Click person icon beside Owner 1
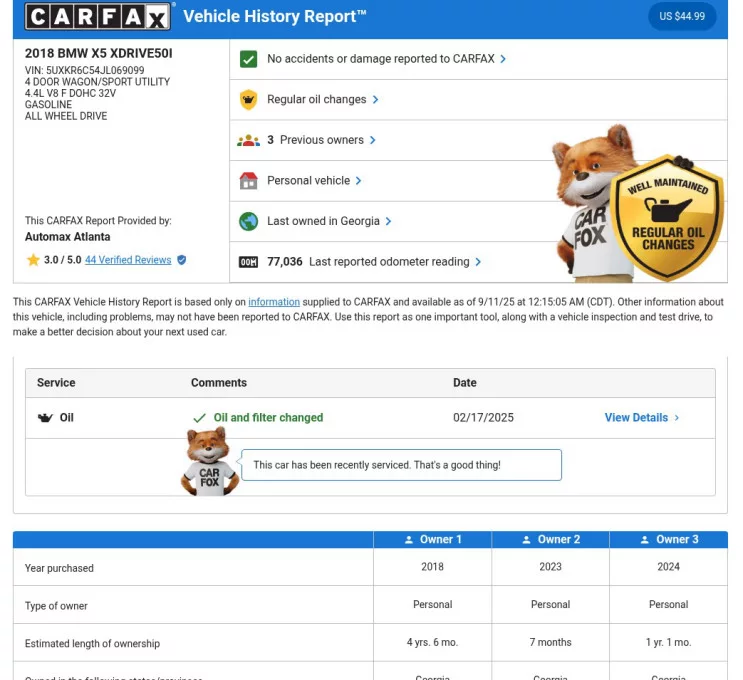The height and width of the screenshot is (680, 743). coord(409,540)
